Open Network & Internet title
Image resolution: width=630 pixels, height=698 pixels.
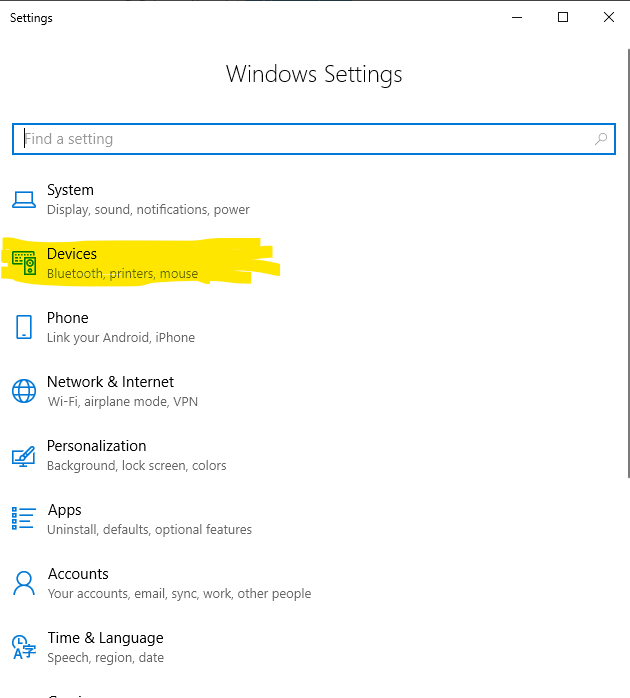110,382
